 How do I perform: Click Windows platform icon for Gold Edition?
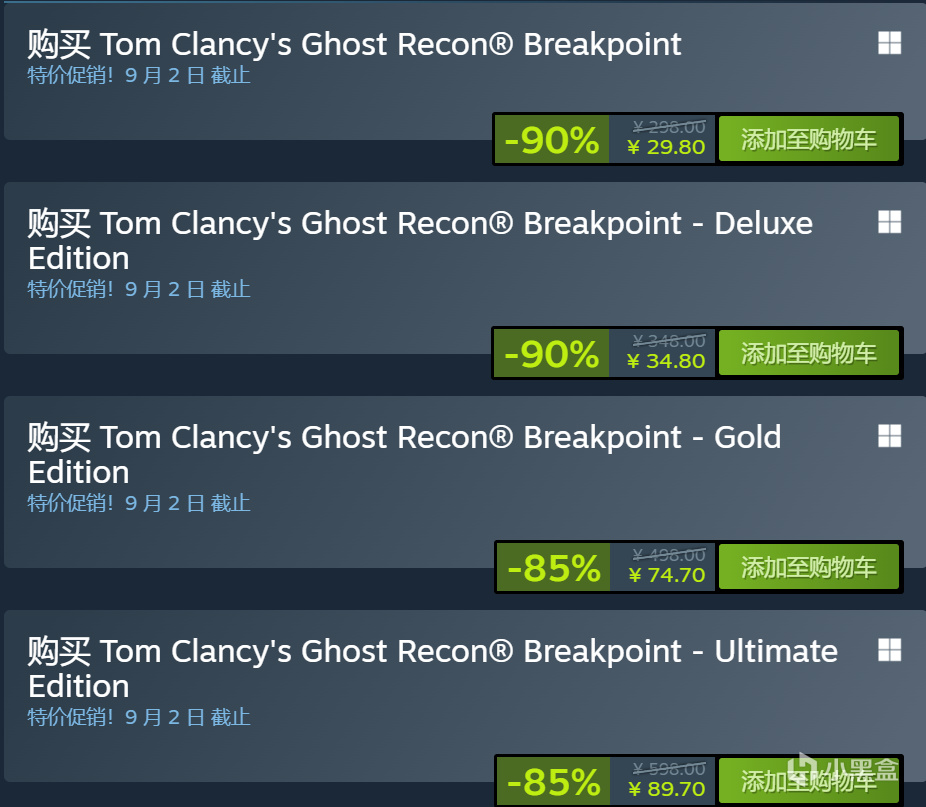click(x=889, y=436)
